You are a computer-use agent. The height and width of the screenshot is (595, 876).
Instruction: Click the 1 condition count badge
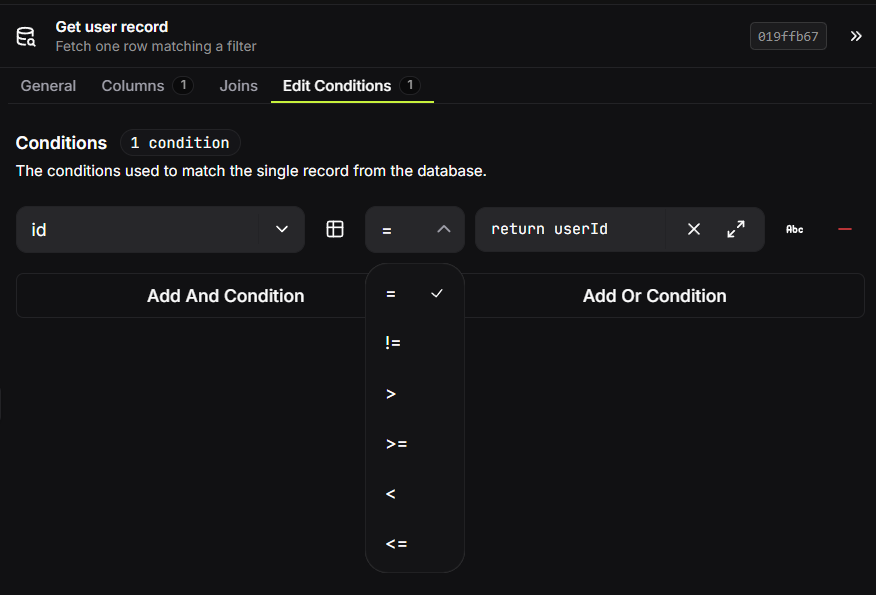pyautogui.click(x=180, y=143)
